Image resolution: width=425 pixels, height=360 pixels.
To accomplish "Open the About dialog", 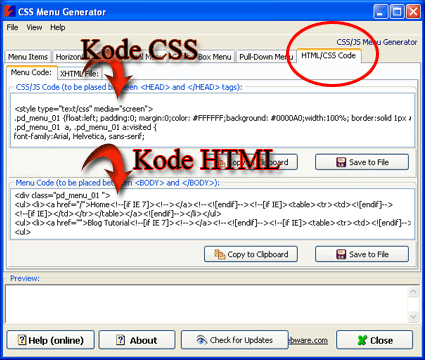I will (x=137, y=340).
